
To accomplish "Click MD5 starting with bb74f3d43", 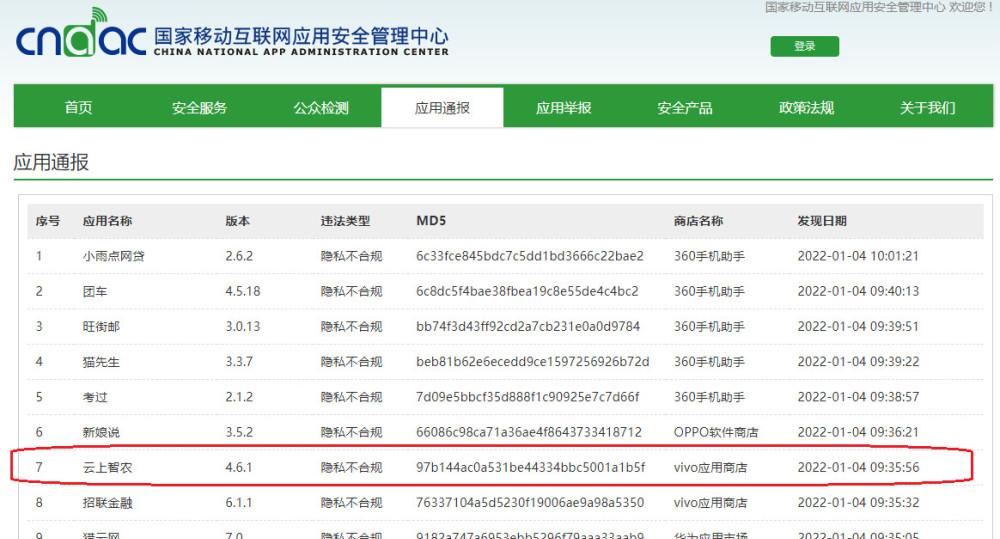I will pyautogui.click(x=528, y=327).
